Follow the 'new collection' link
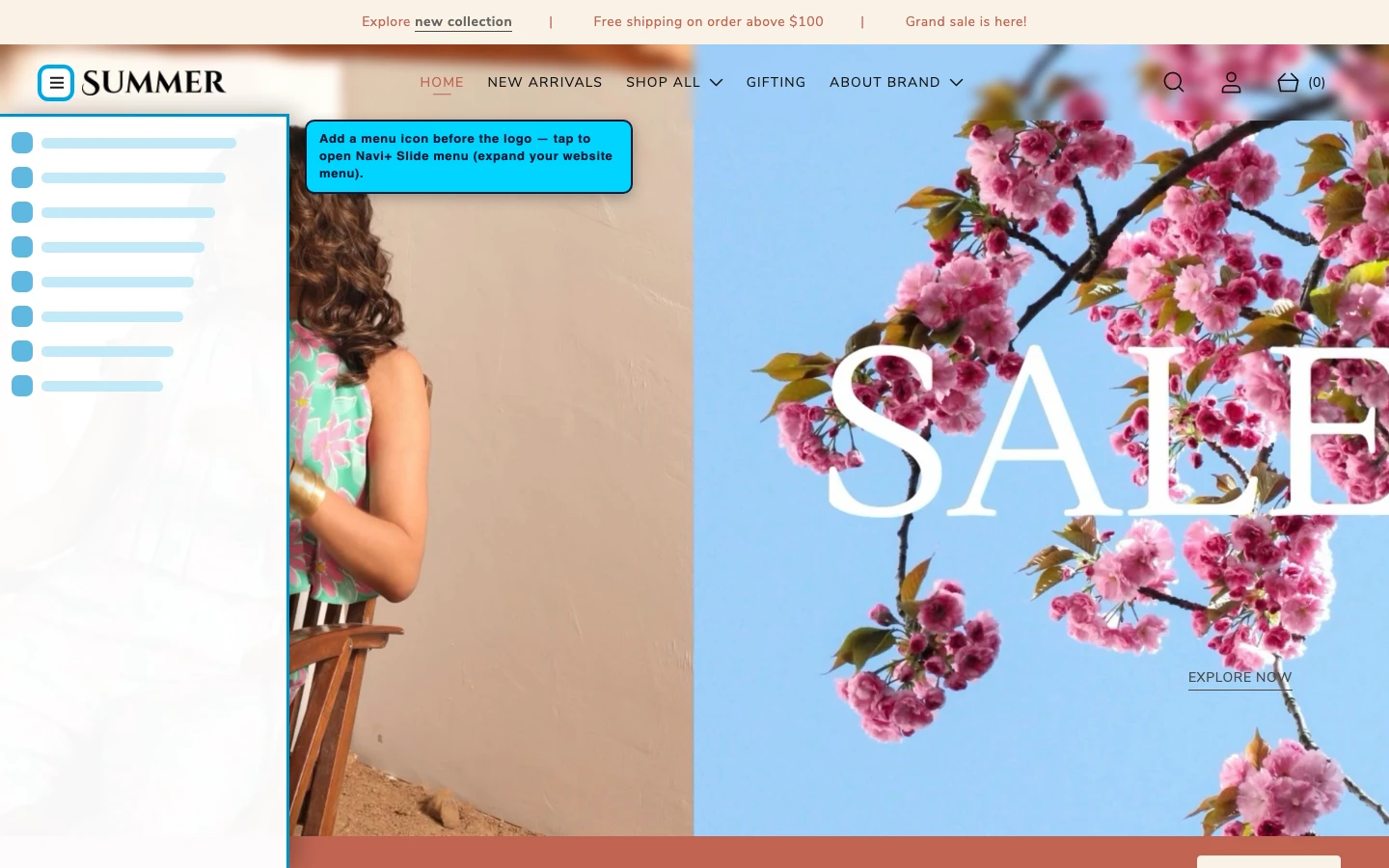 463,22
